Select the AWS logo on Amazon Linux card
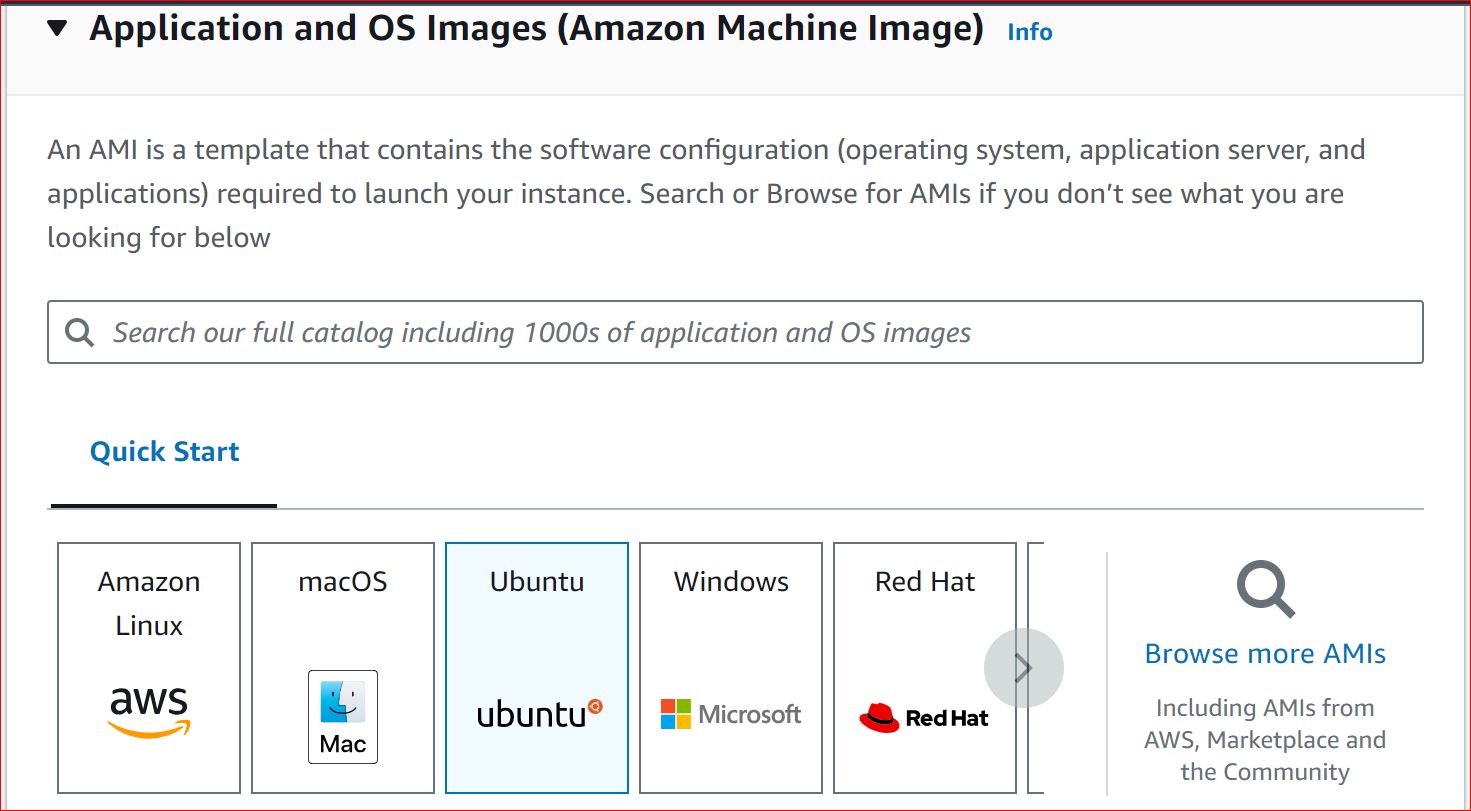Screen dimensions: 1471x811 pyautogui.click(x=148, y=709)
